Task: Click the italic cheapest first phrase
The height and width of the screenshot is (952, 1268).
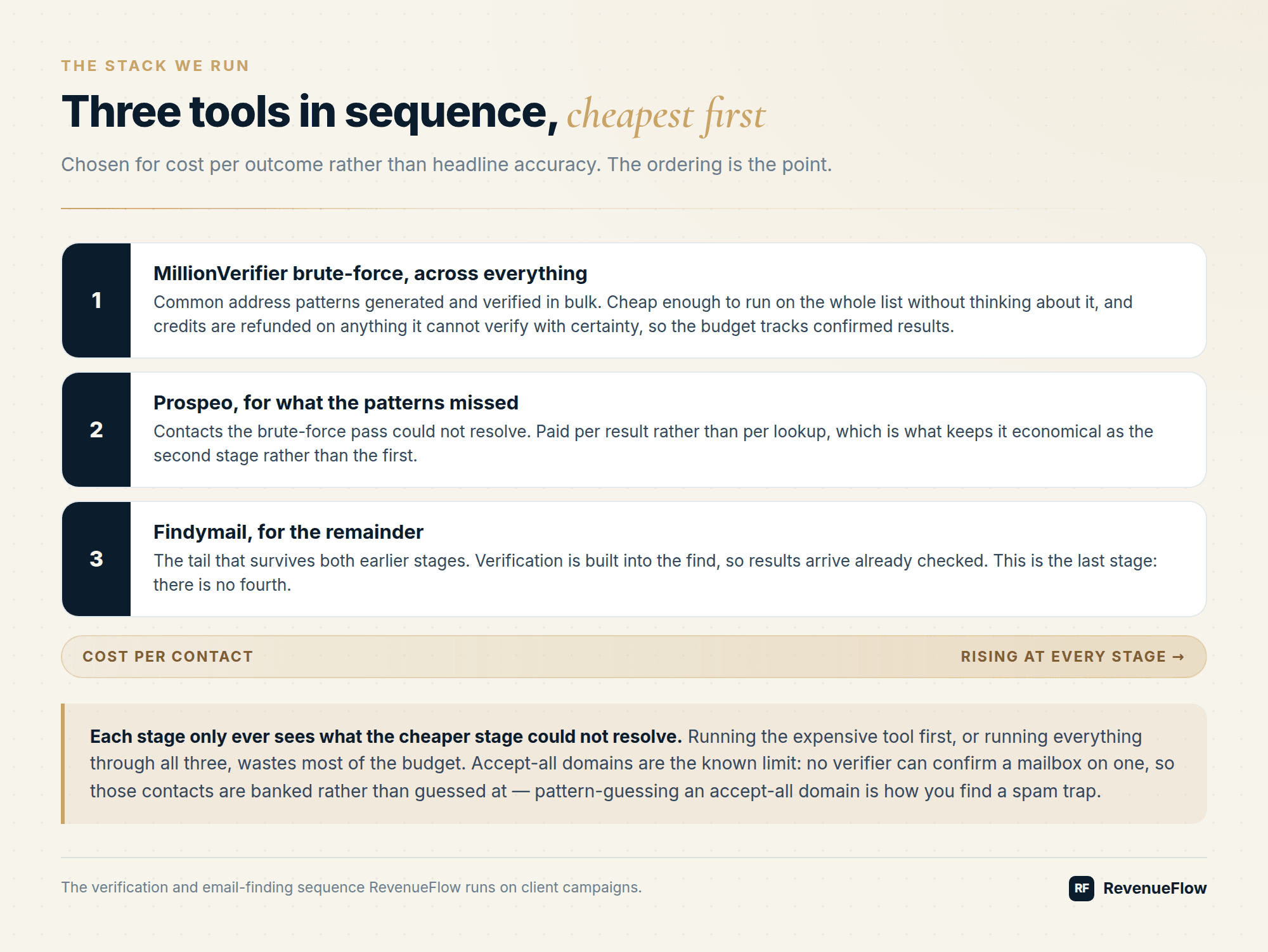Action: 666,115
